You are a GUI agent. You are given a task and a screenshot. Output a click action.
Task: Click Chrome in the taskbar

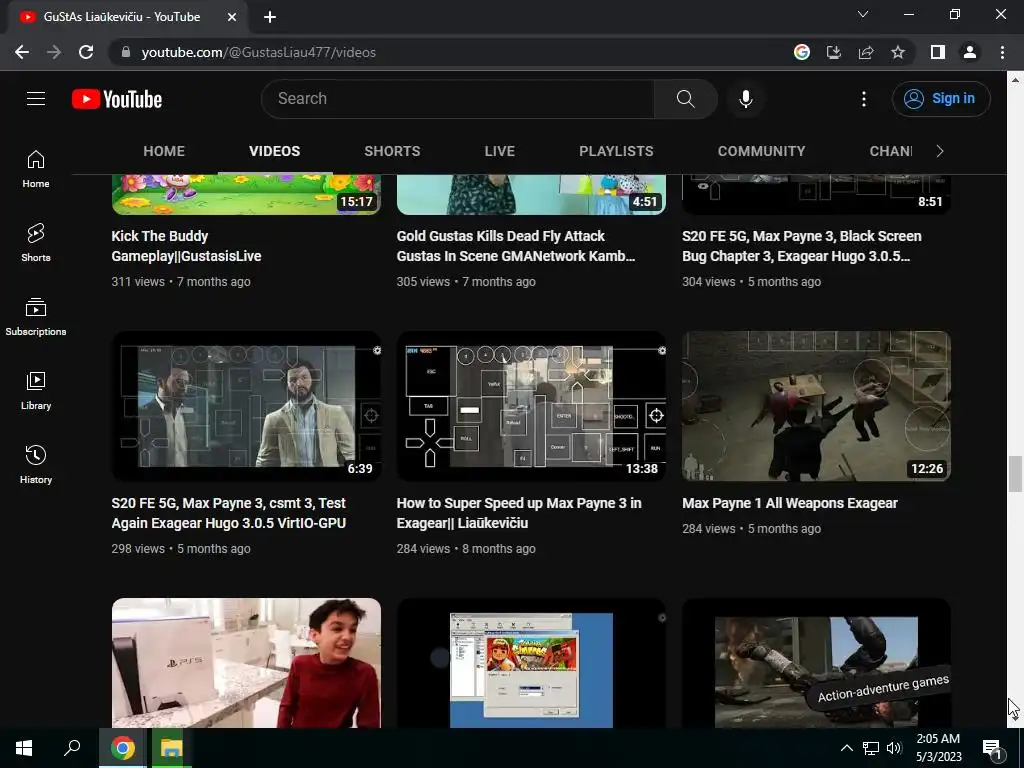(x=123, y=748)
